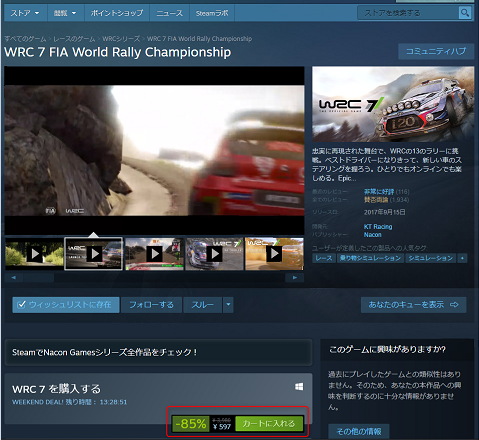Image resolution: width=479 pixels, height=440 pixels.
Task: Focus the store search input field
Action: pos(408,13)
